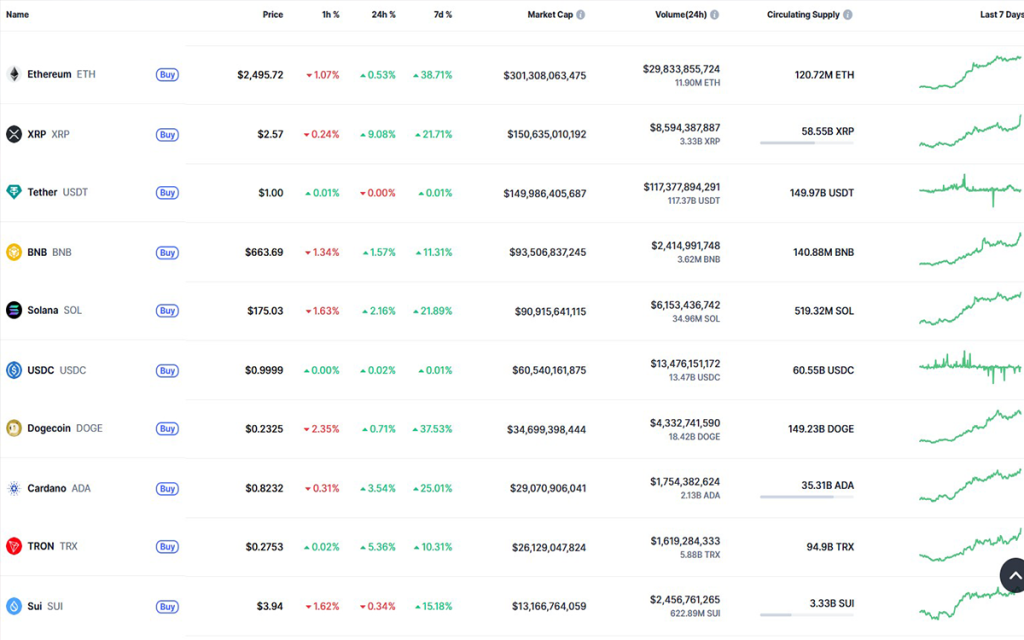Sort by 24h % column header
Viewport: 1024px width, 640px height.
[x=383, y=15]
